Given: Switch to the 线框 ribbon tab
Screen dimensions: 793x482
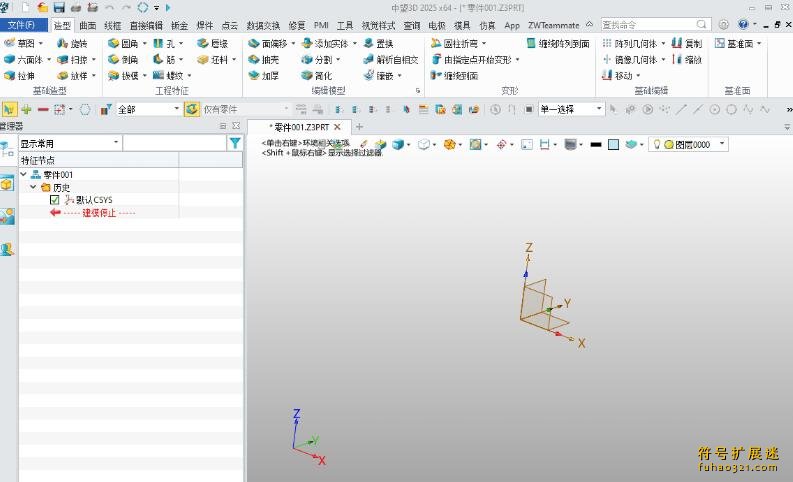Looking at the screenshot, I should point(112,25).
